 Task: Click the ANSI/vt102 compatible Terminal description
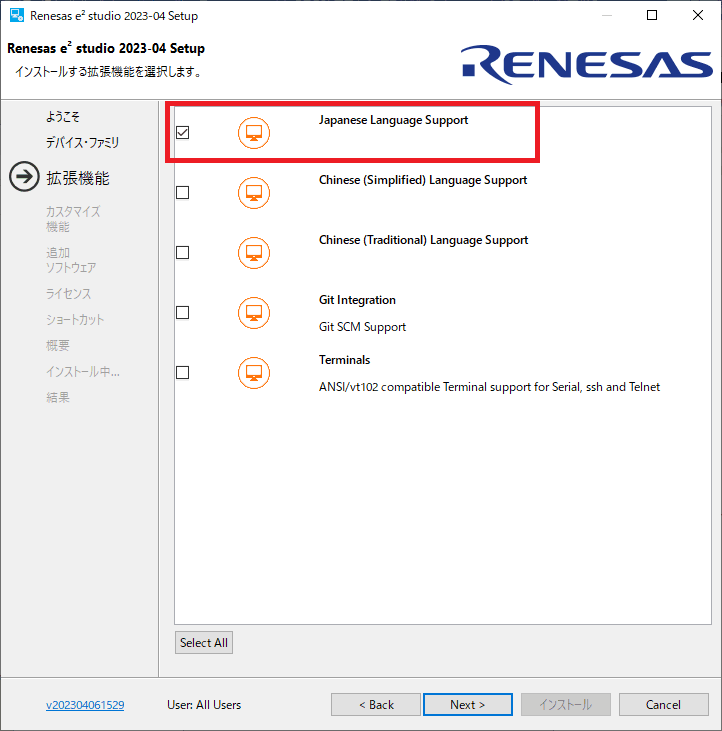point(489,387)
